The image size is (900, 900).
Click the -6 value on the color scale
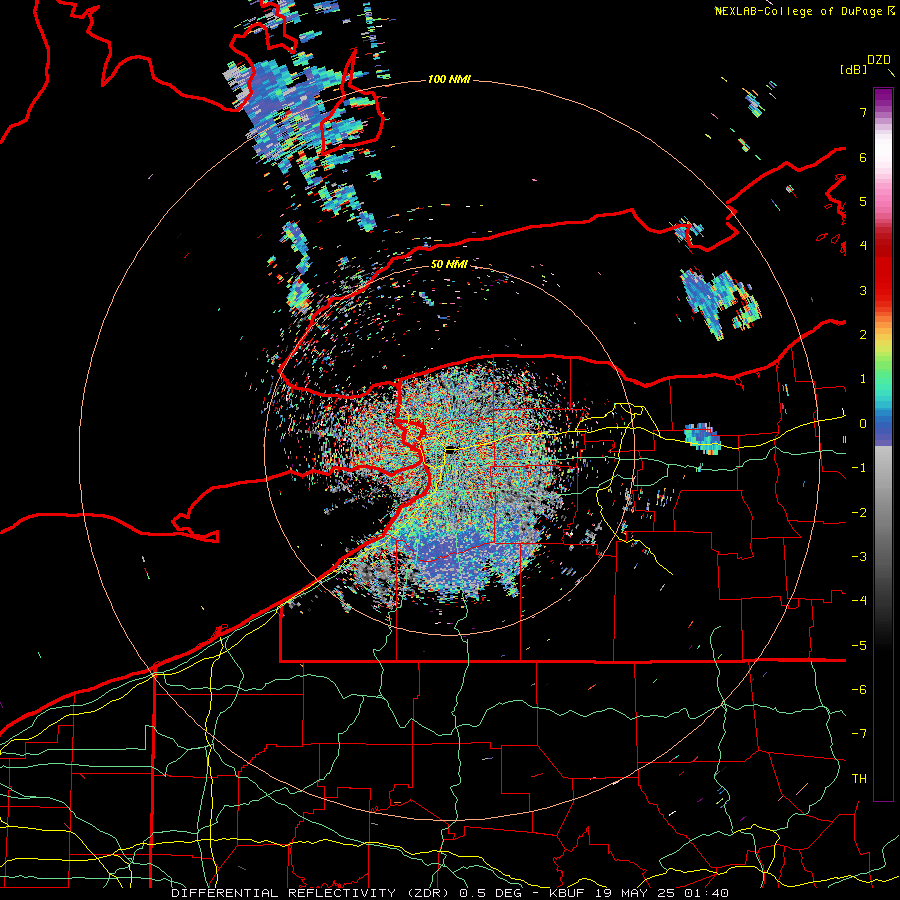pyautogui.click(x=859, y=690)
